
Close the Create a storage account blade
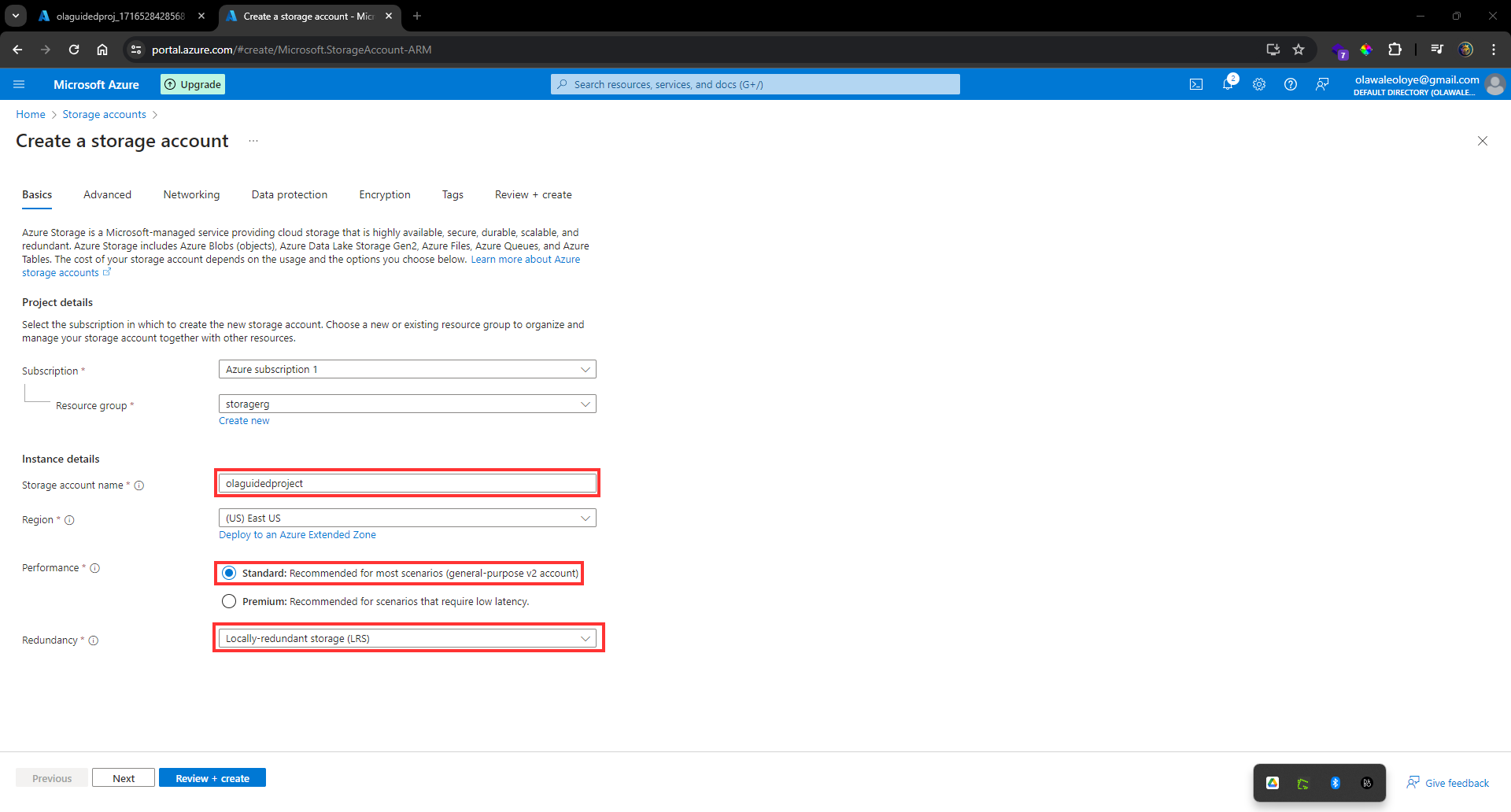1483,141
